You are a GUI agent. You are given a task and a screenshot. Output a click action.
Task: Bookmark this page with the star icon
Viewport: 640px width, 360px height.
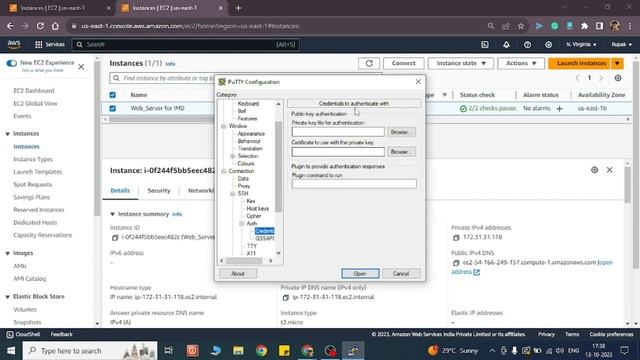(x=521, y=26)
